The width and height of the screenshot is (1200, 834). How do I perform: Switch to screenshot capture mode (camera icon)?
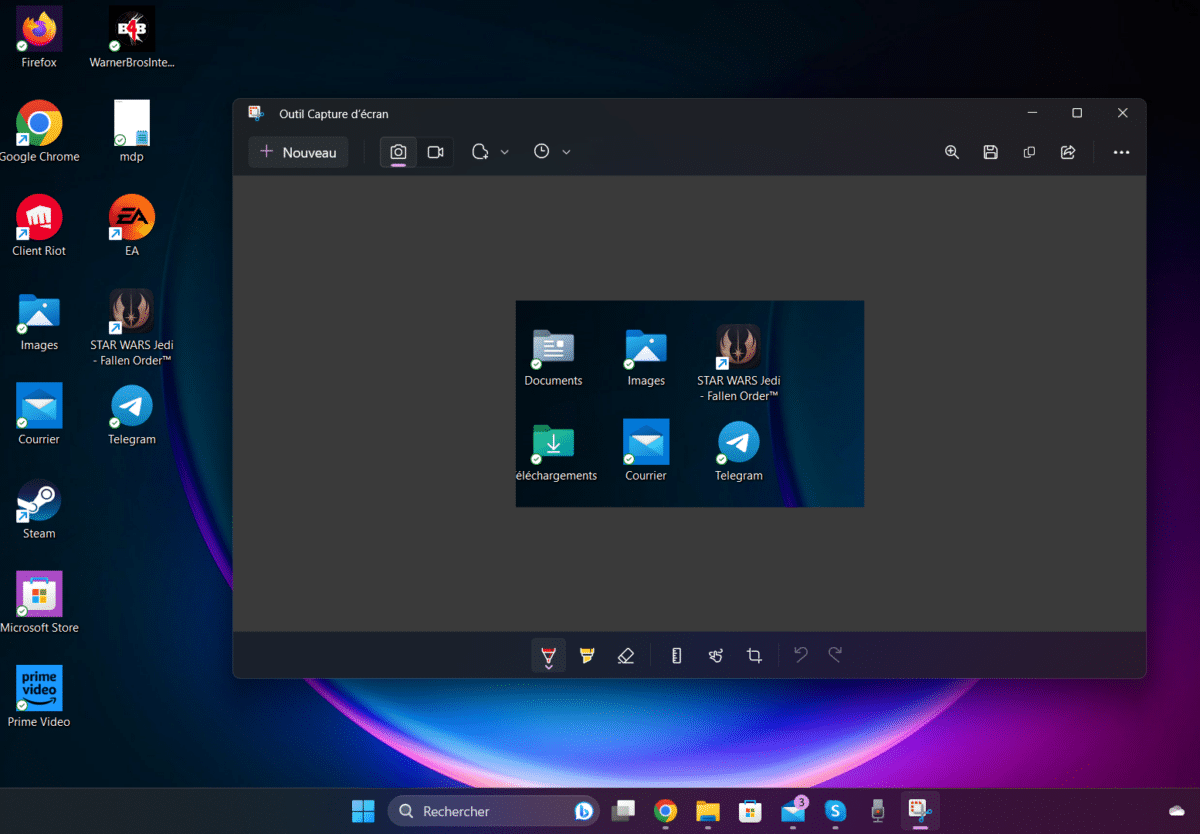(x=398, y=152)
